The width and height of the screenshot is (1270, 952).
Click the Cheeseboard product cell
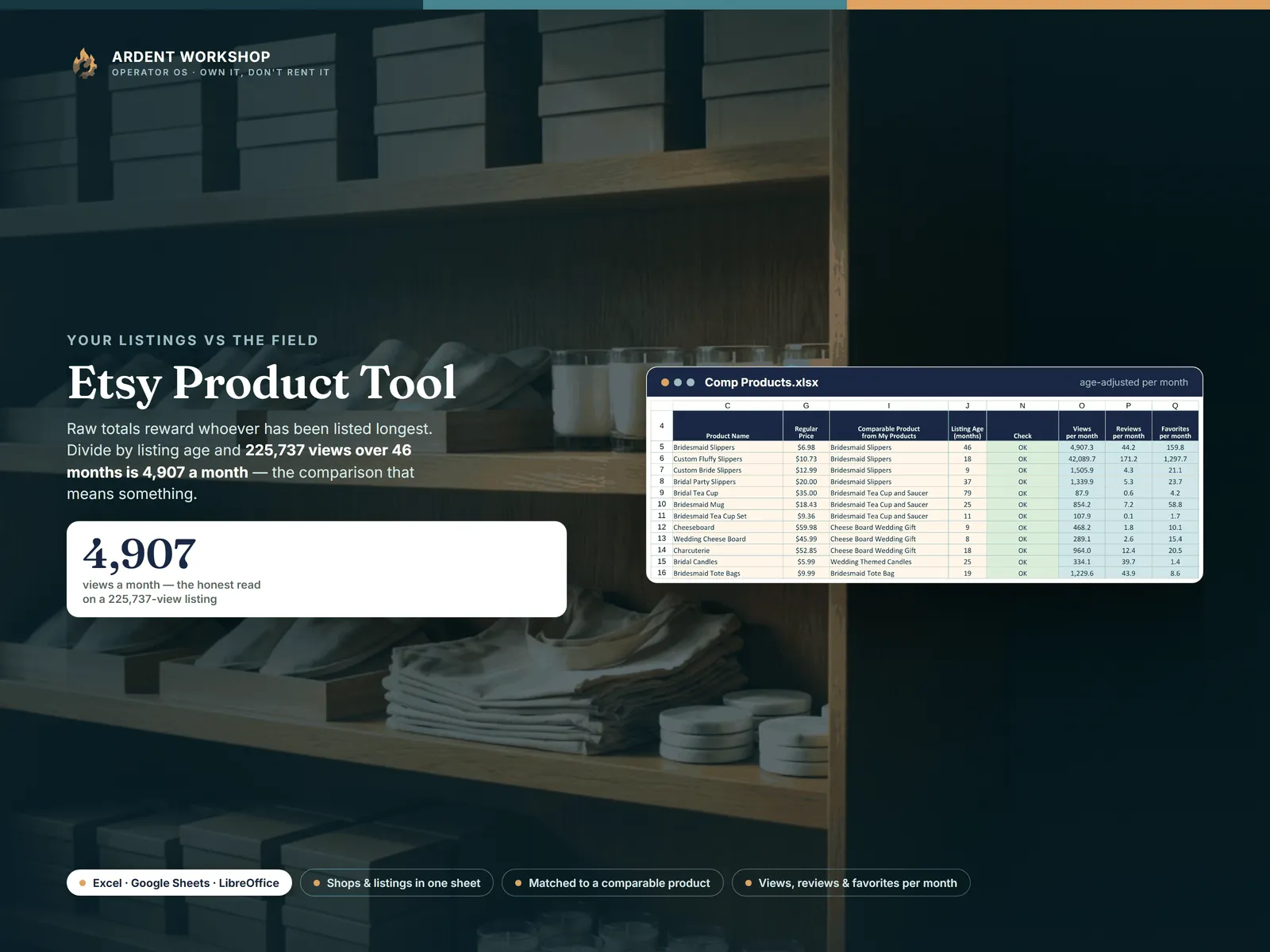tap(728, 528)
